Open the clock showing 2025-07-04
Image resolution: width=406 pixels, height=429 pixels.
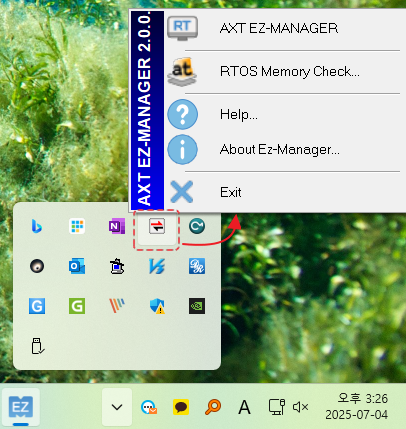[357, 407]
